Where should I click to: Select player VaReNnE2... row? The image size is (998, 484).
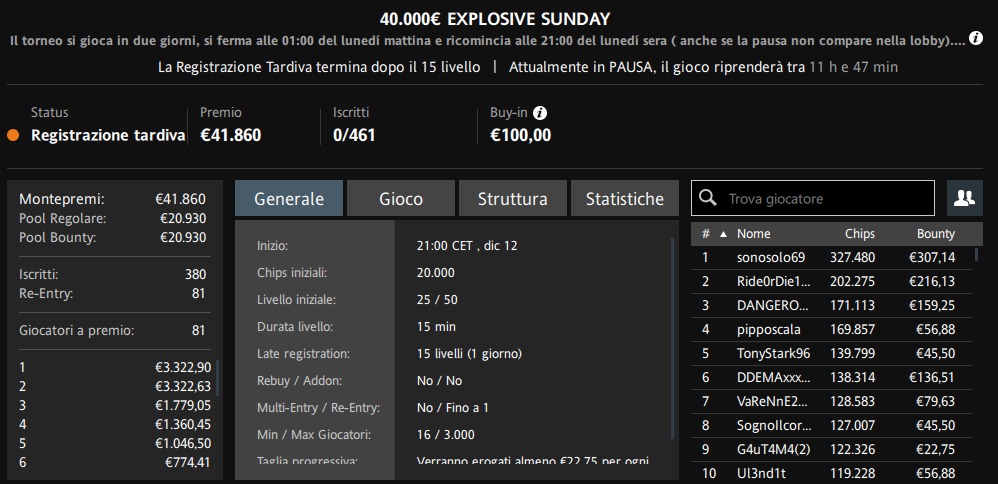831,402
